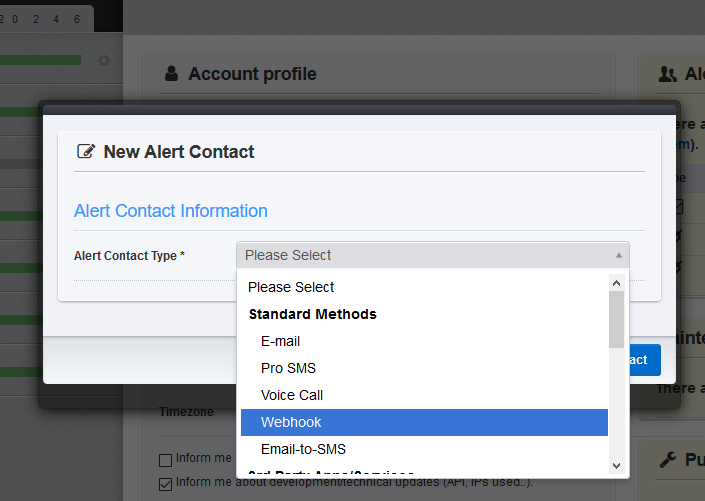Image resolution: width=705 pixels, height=501 pixels.
Task: Click the monitor settings gear icon
Action: 104,61
